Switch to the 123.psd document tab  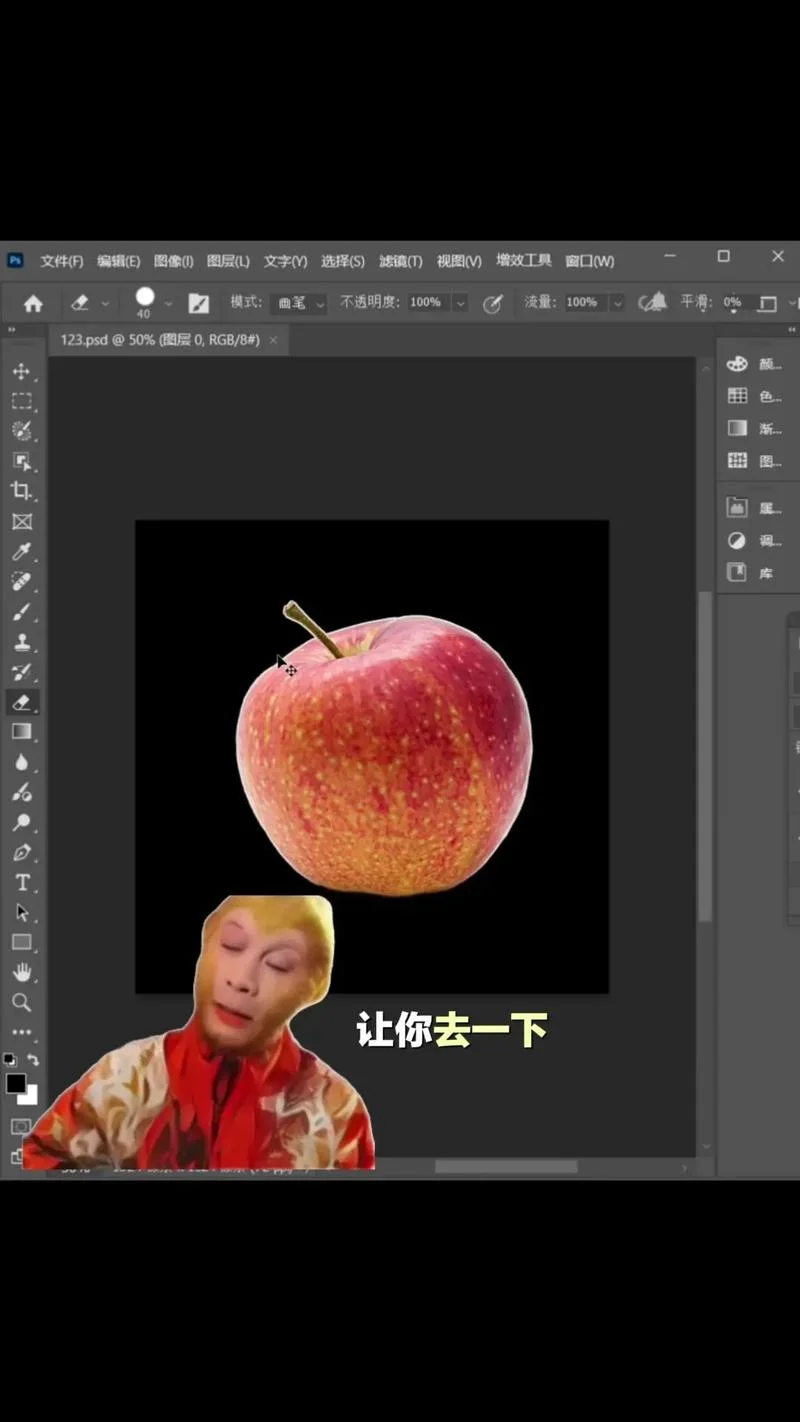(x=160, y=340)
